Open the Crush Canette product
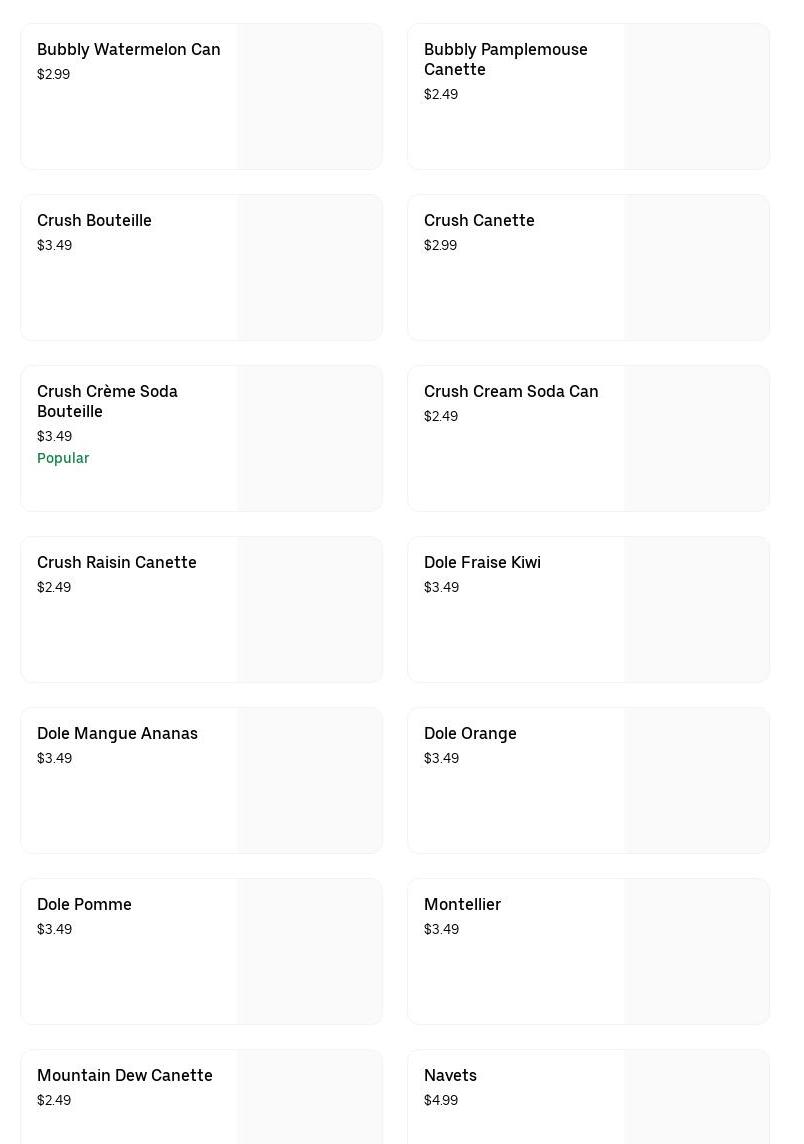The height and width of the screenshot is (1144, 804). click(x=479, y=221)
